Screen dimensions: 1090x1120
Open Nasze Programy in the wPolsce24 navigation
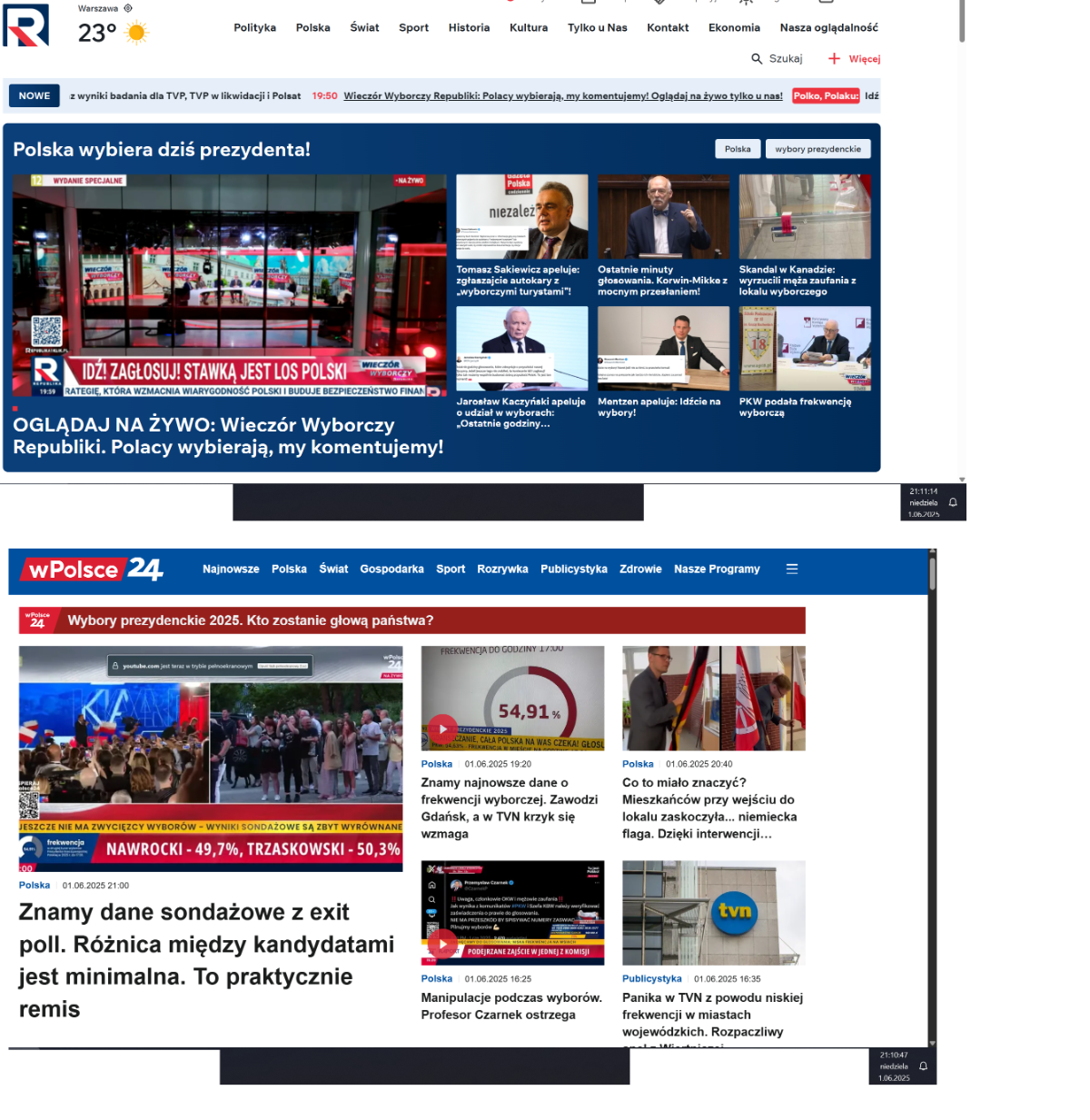[717, 570]
